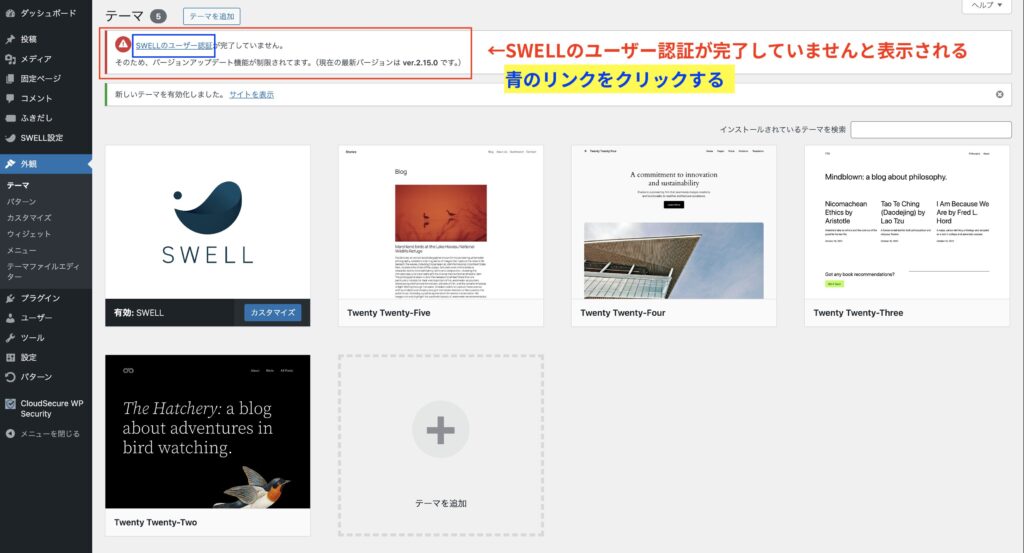Click the theme search input field
Viewport: 1024px width, 553px height.
(930, 130)
